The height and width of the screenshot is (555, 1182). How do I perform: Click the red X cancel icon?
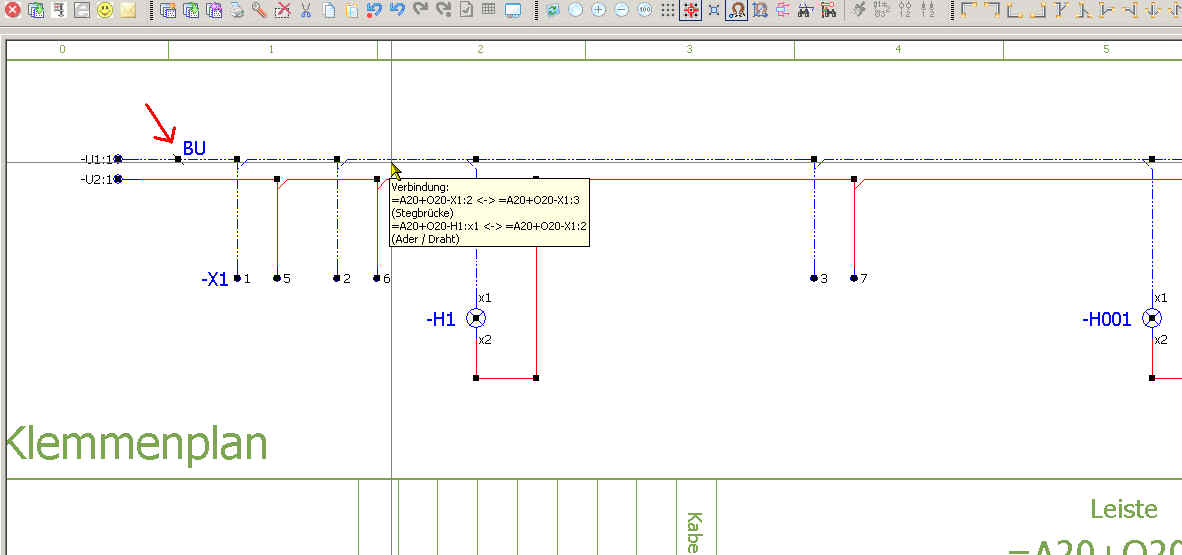point(13,11)
